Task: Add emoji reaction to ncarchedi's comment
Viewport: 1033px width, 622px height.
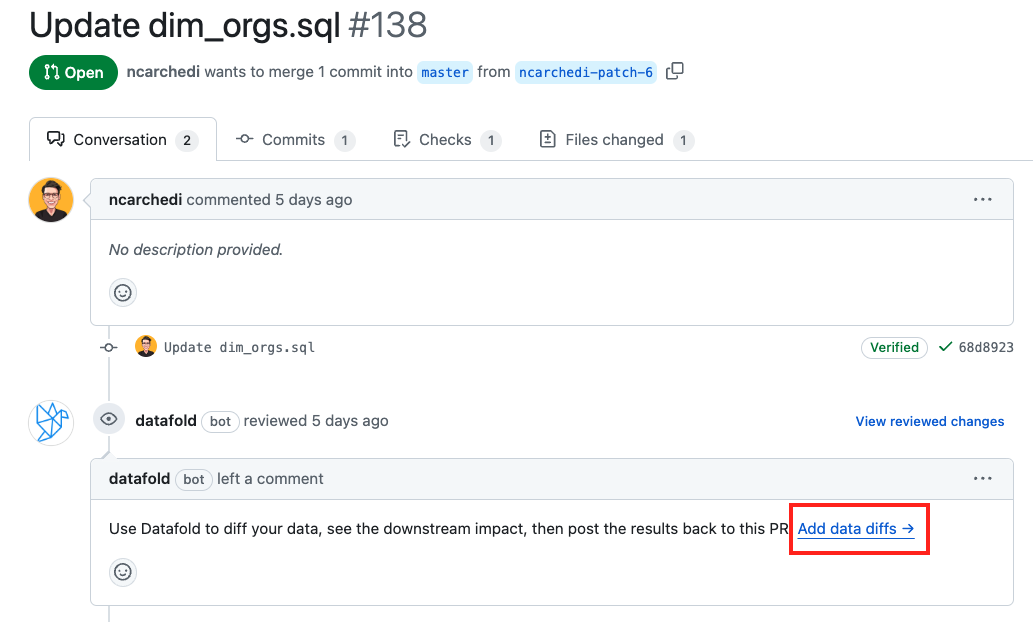Action: coord(123,293)
